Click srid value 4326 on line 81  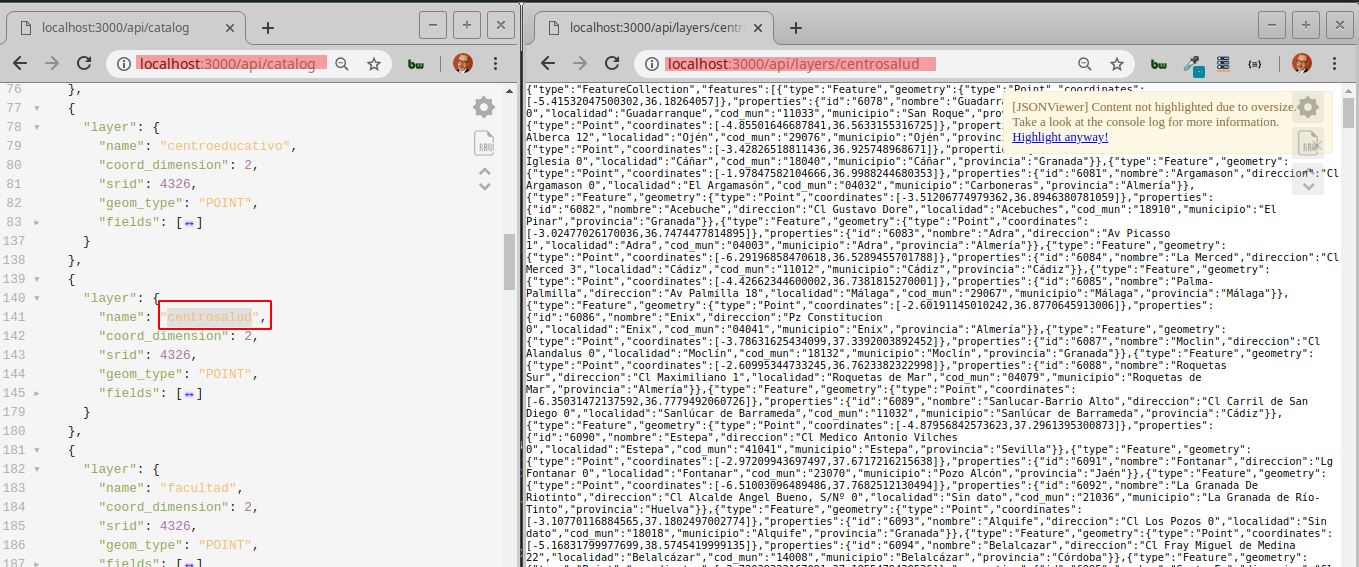(176, 184)
